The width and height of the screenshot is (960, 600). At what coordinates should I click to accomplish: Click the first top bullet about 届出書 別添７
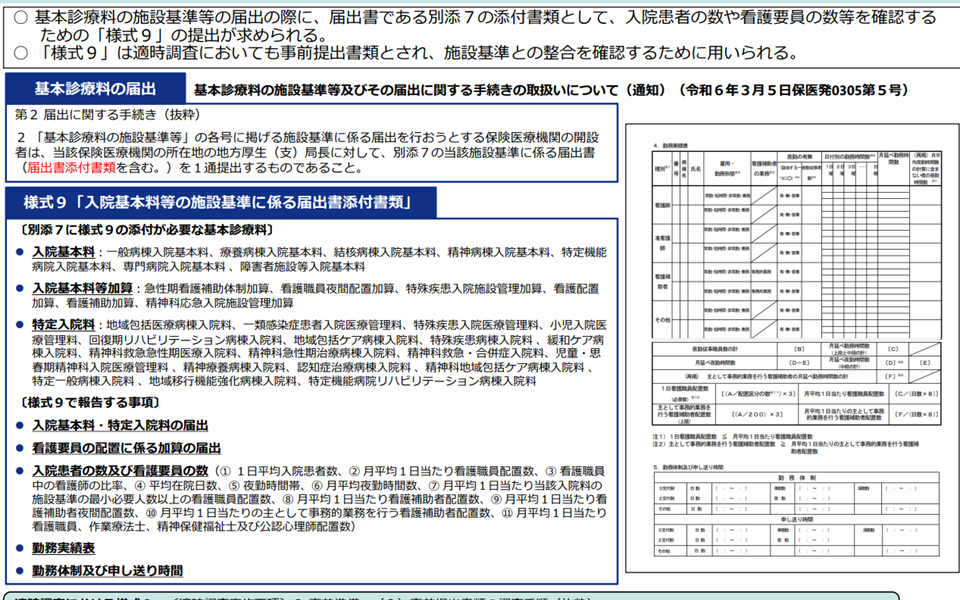pyautogui.click(x=480, y=25)
